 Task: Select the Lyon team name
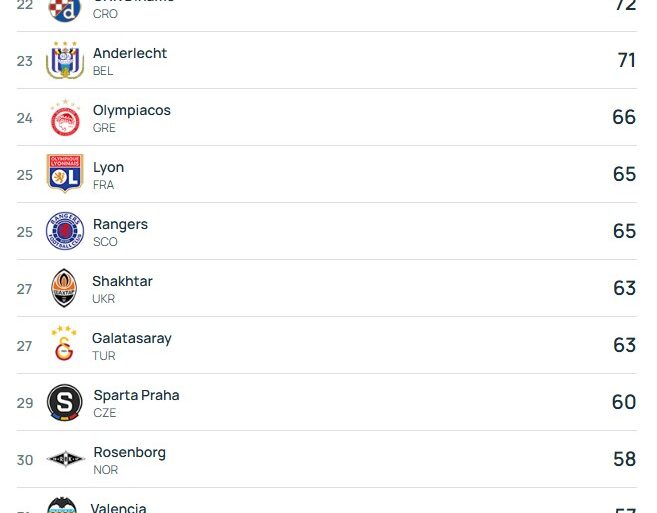[108, 167]
